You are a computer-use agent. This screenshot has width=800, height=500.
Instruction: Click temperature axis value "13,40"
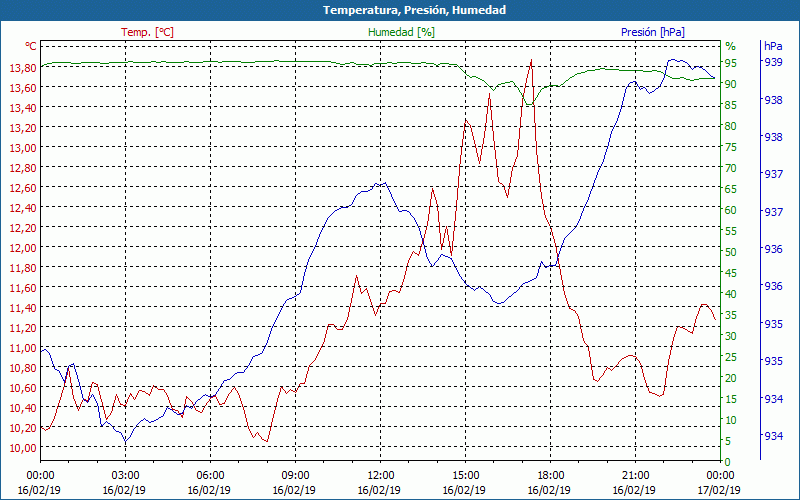[22, 108]
